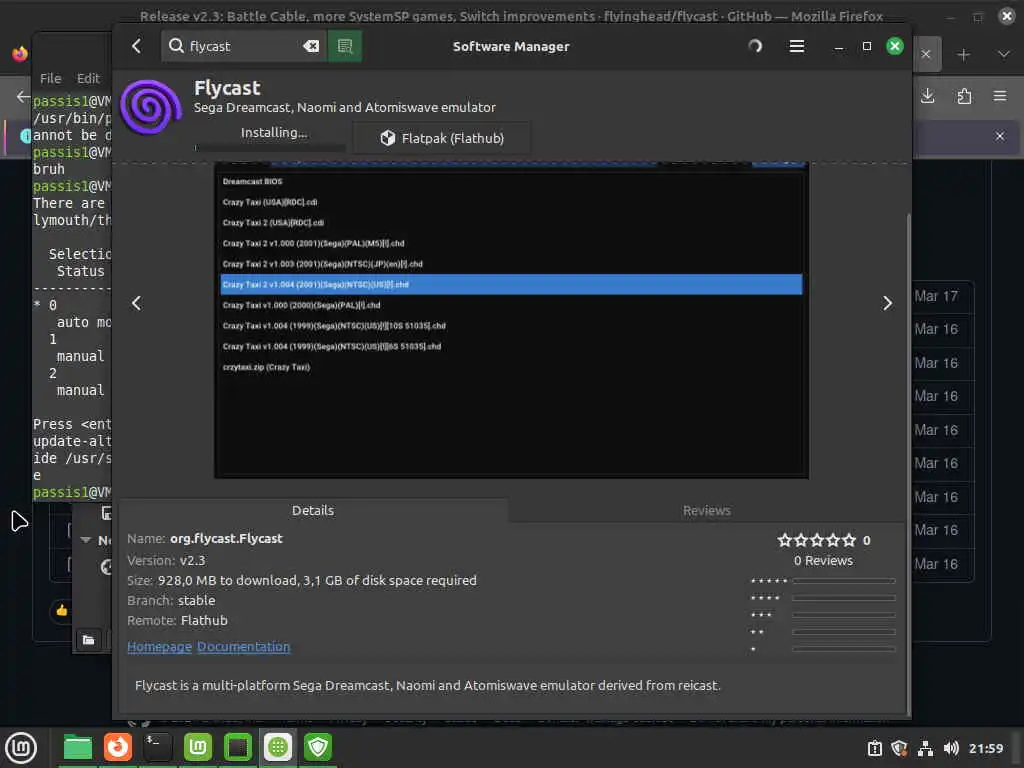Viewport: 1024px width, 768px height.
Task: Switch to the Details tab
Action: 313,511
